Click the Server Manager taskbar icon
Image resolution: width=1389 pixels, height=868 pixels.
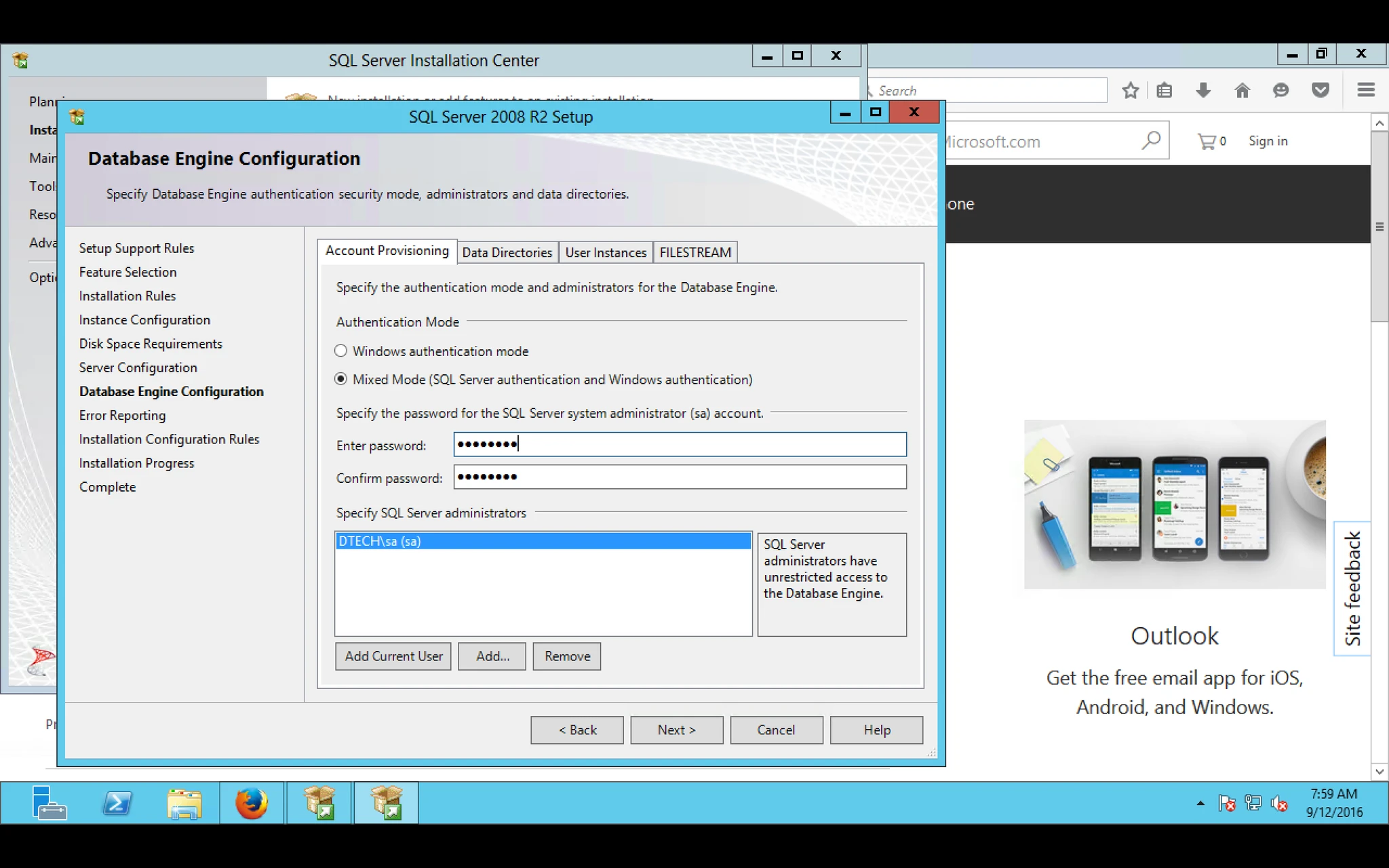point(50,803)
